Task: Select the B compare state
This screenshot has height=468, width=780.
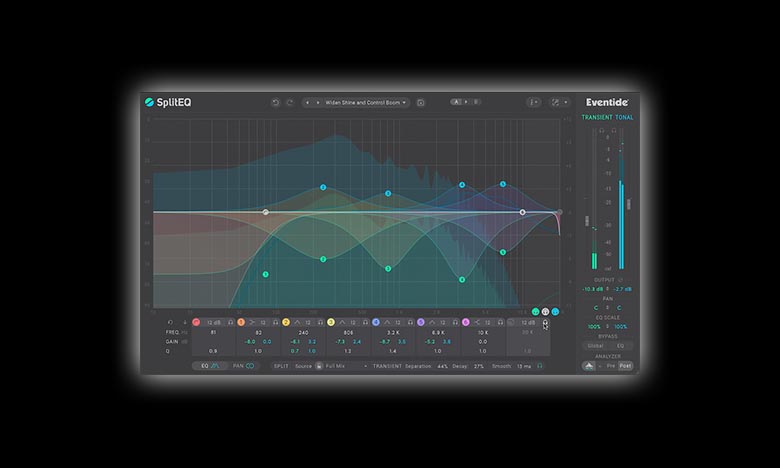Action: [x=476, y=102]
